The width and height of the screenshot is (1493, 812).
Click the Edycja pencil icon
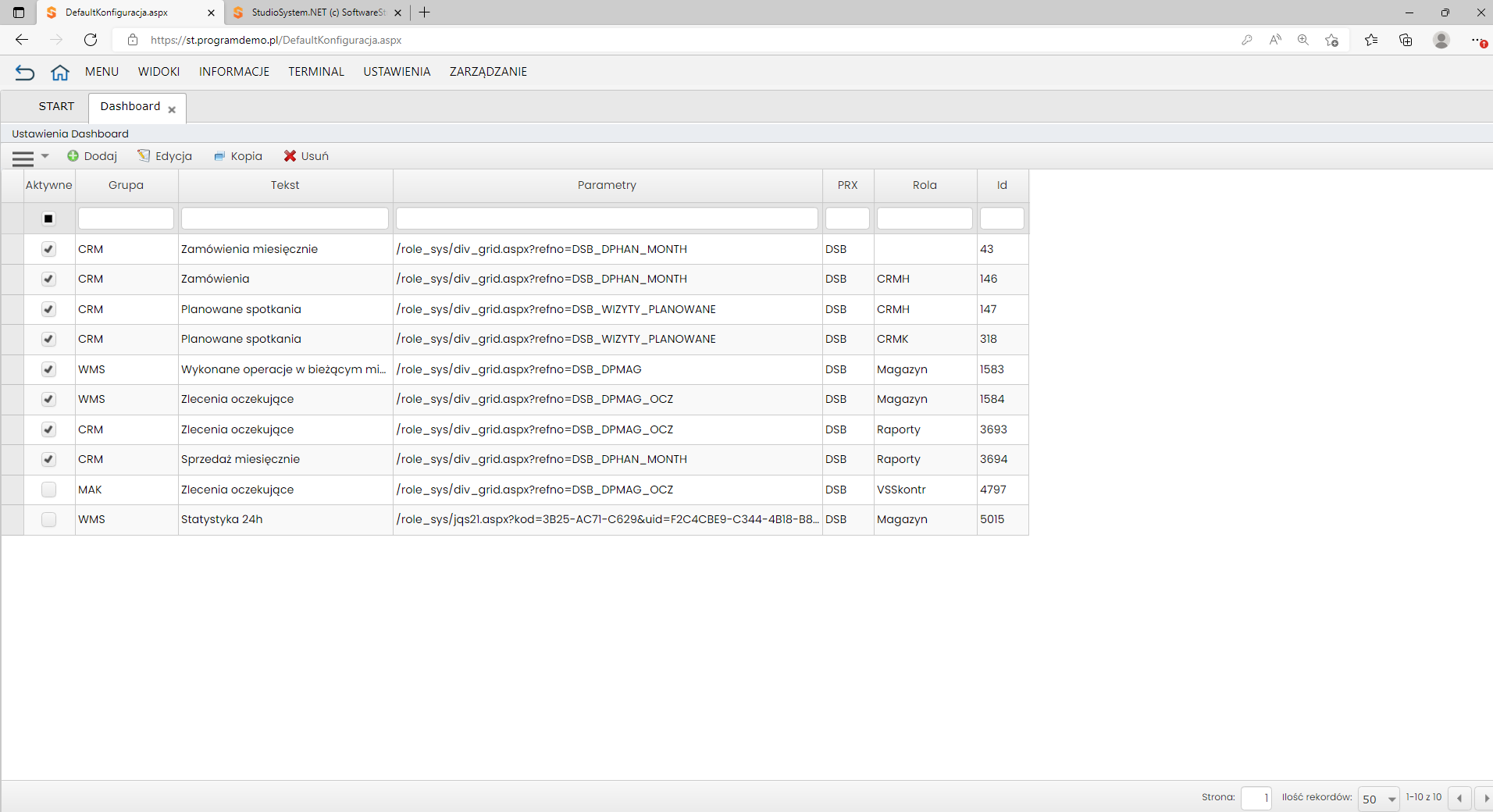[x=144, y=156]
